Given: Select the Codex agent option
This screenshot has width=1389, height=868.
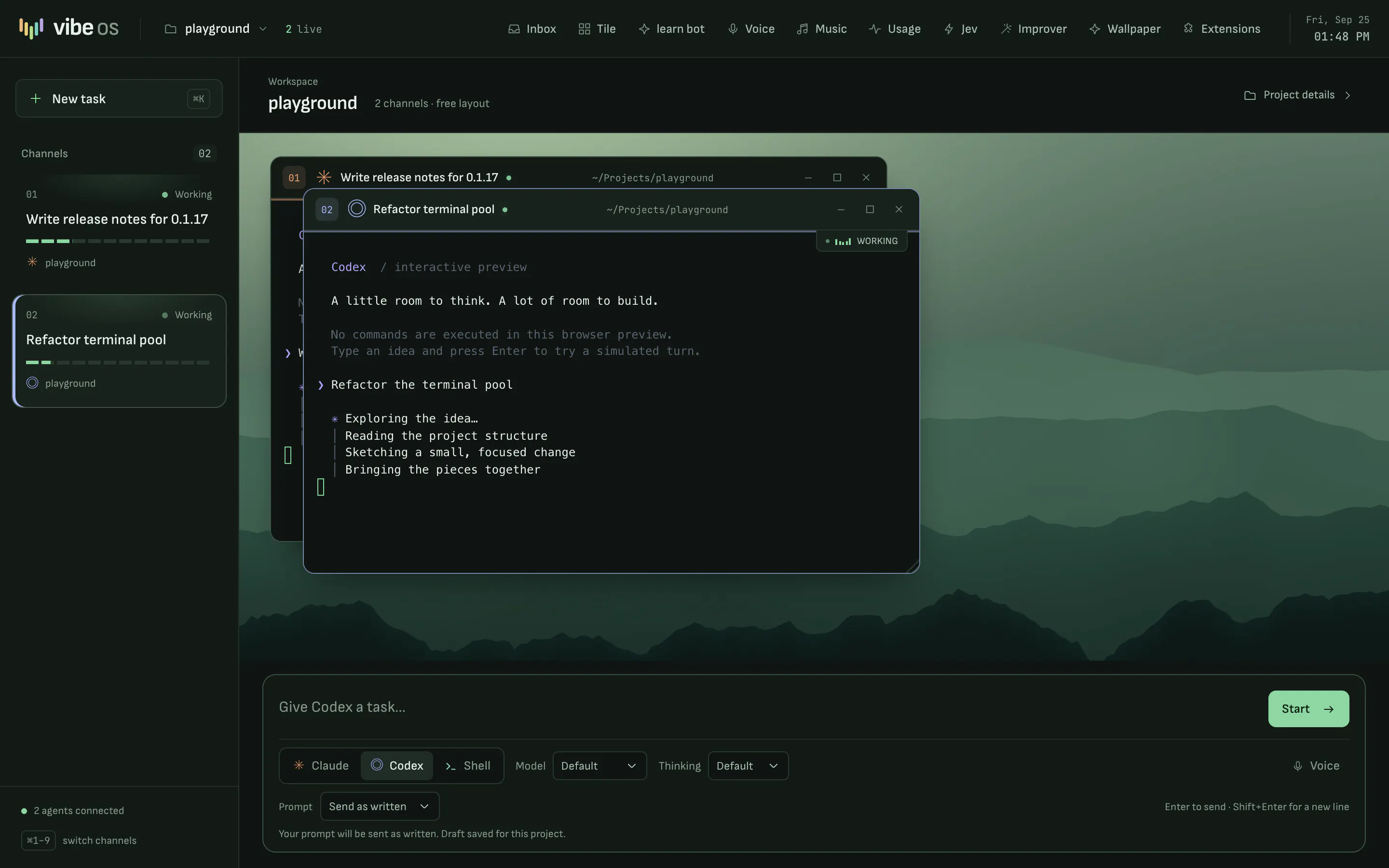Looking at the screenshot, I should [396, 766].
